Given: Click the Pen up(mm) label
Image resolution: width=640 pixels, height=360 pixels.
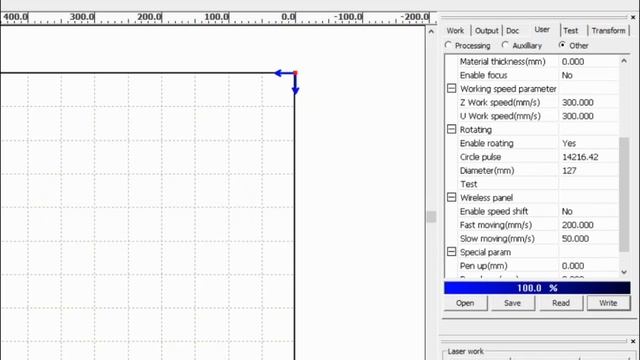Looking at the screenshot, I should [x=484, y=266].
